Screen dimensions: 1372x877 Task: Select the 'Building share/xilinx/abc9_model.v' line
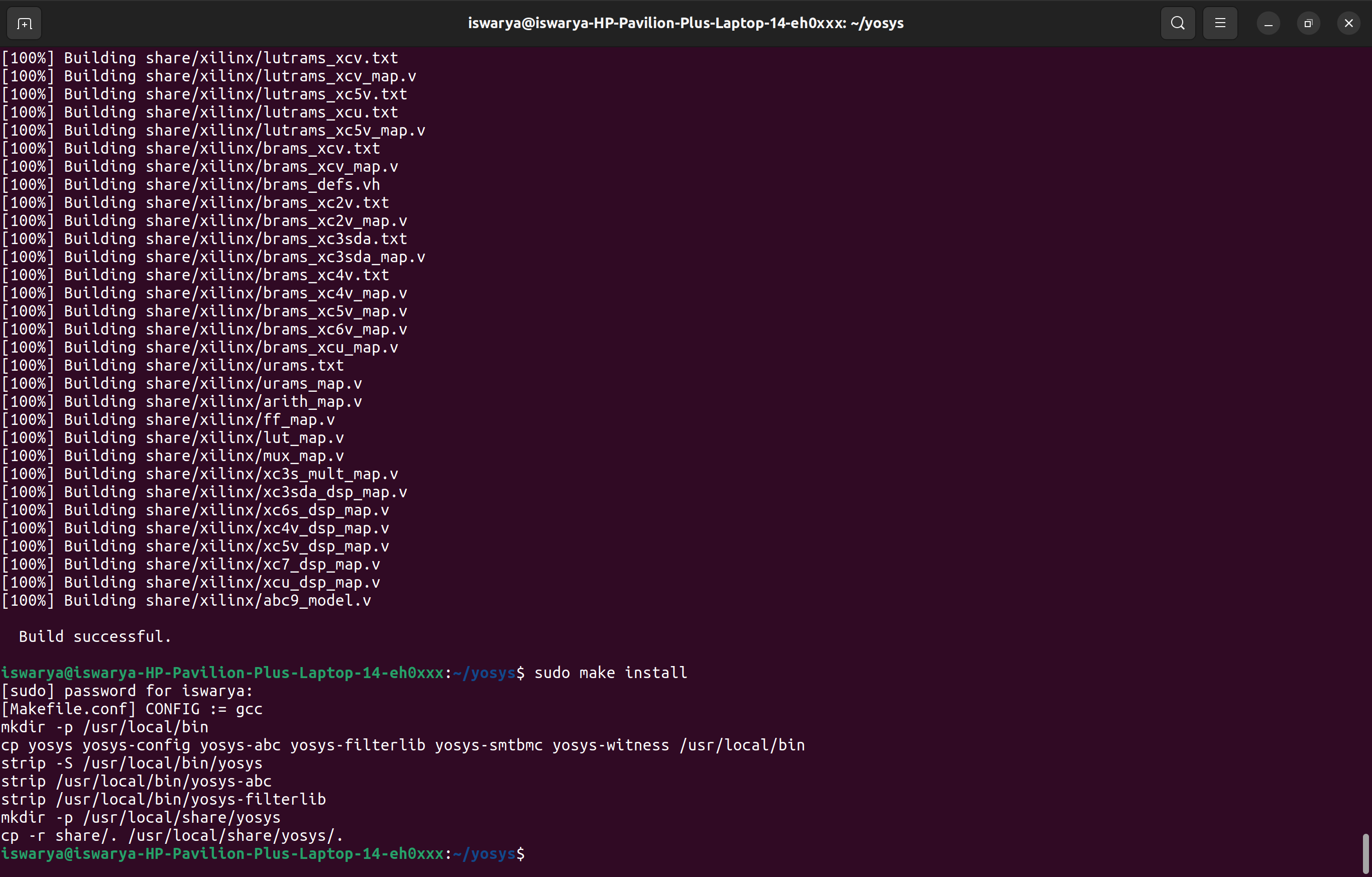[188, 600]
